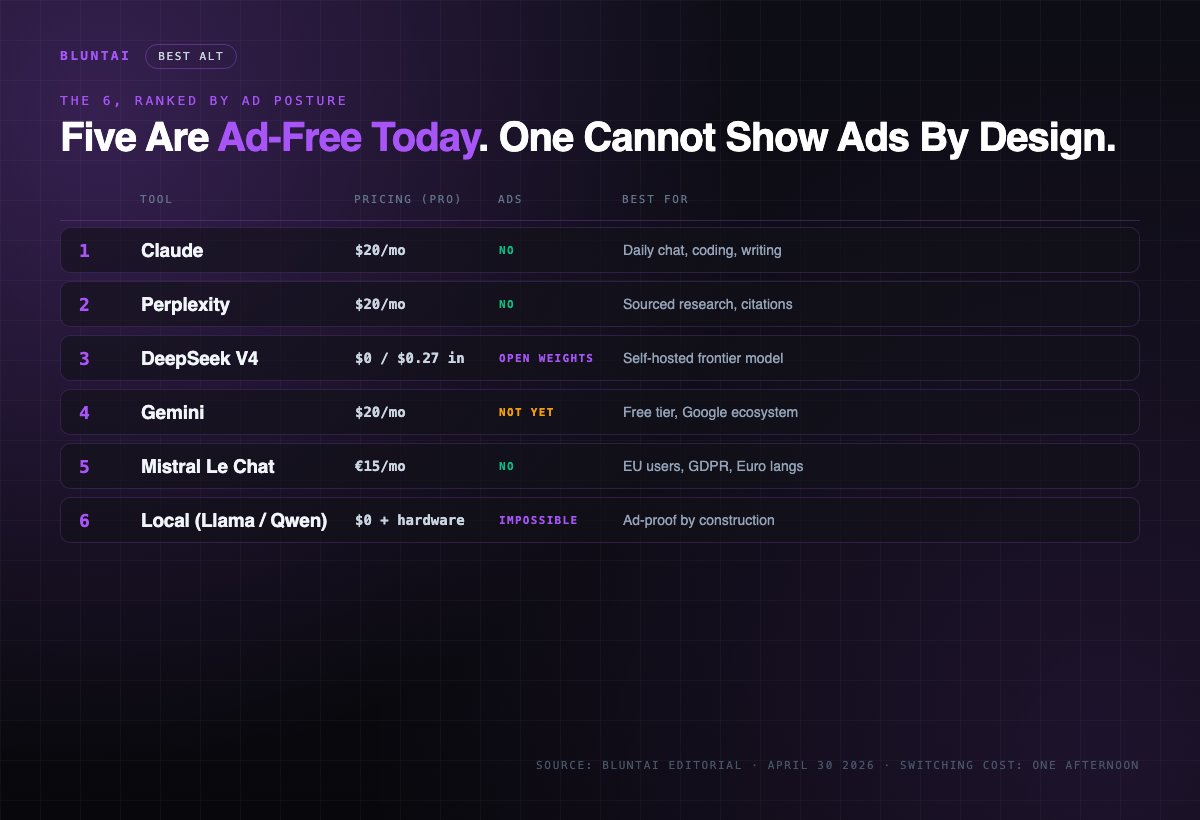
Task: Click the NO ads tag in Claude row
Action: [507, 250]
